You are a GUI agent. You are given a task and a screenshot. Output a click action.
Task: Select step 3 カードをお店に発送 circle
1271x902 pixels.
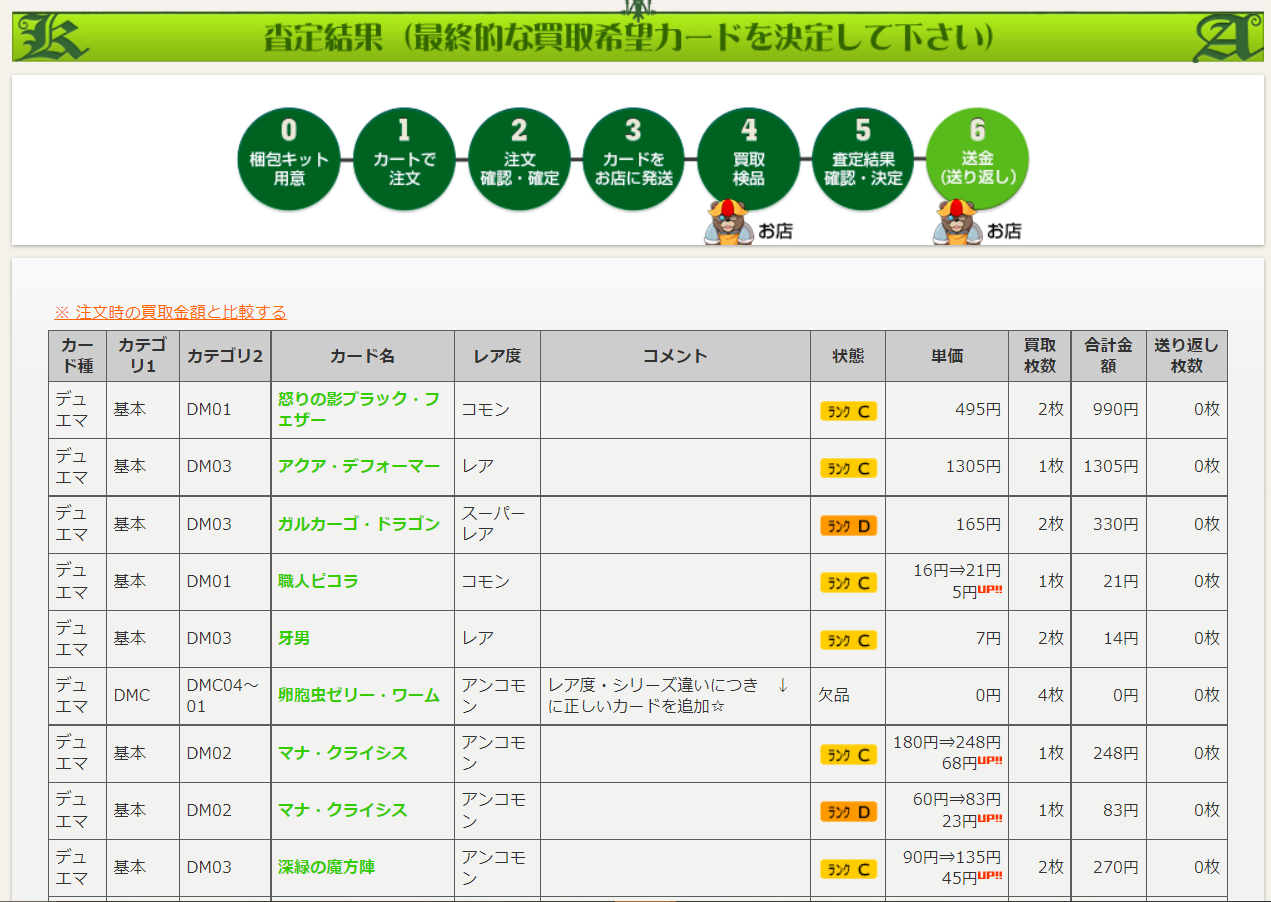633,159
